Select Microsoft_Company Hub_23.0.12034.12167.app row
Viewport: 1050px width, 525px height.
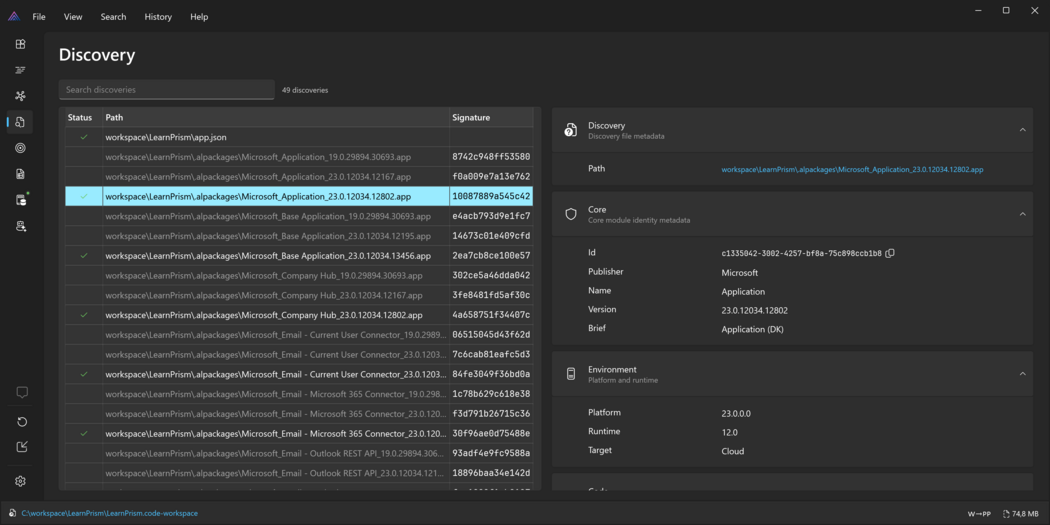299,295
